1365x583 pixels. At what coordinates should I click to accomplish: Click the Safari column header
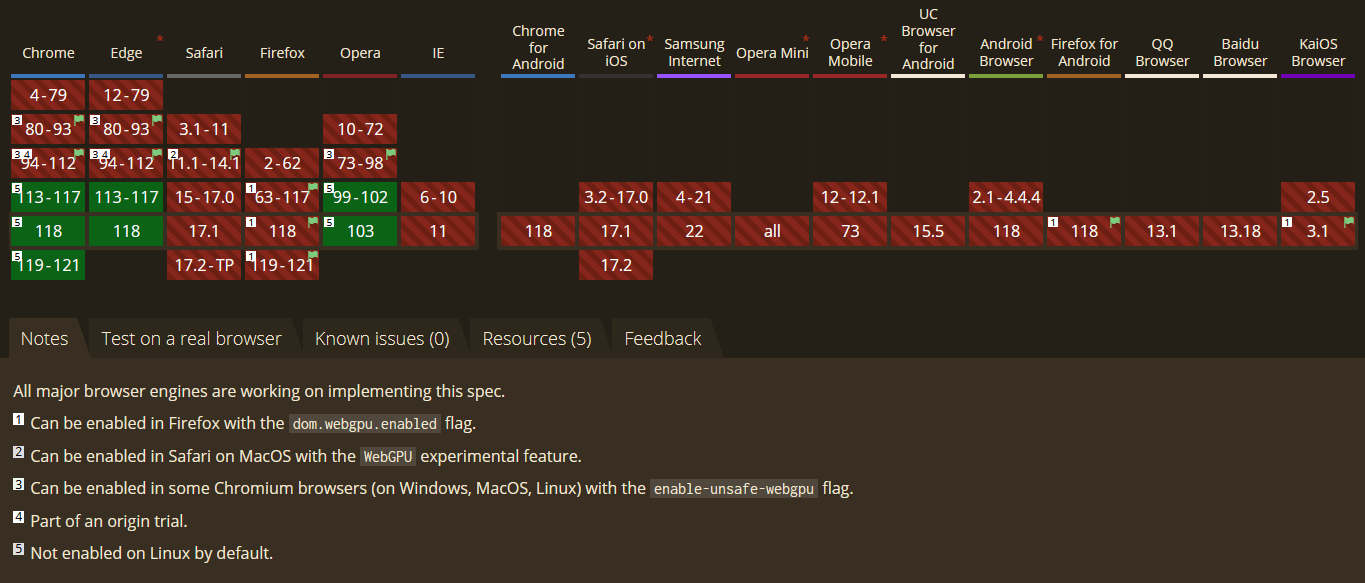point(204,53)
